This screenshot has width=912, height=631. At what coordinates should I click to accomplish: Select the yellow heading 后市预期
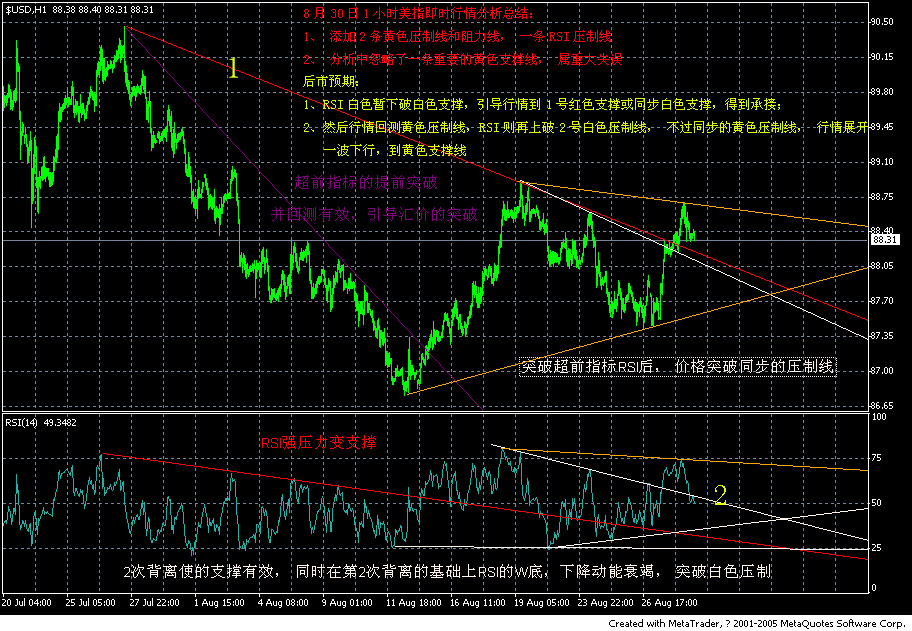point(332,81)
